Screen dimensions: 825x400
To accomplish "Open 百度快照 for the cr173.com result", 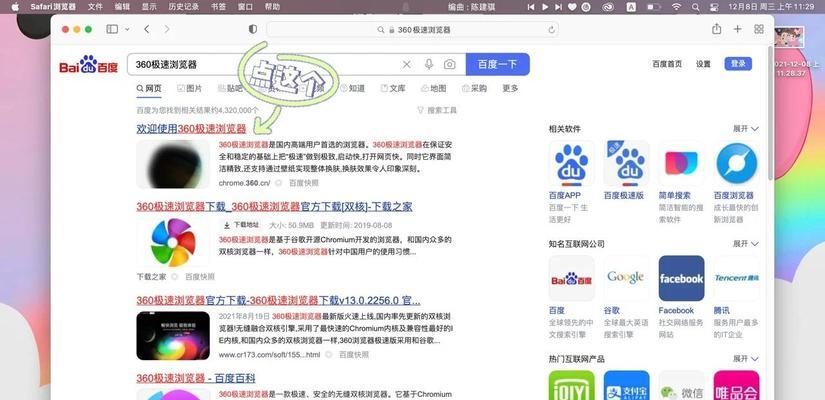I will (x=354, y=355).
